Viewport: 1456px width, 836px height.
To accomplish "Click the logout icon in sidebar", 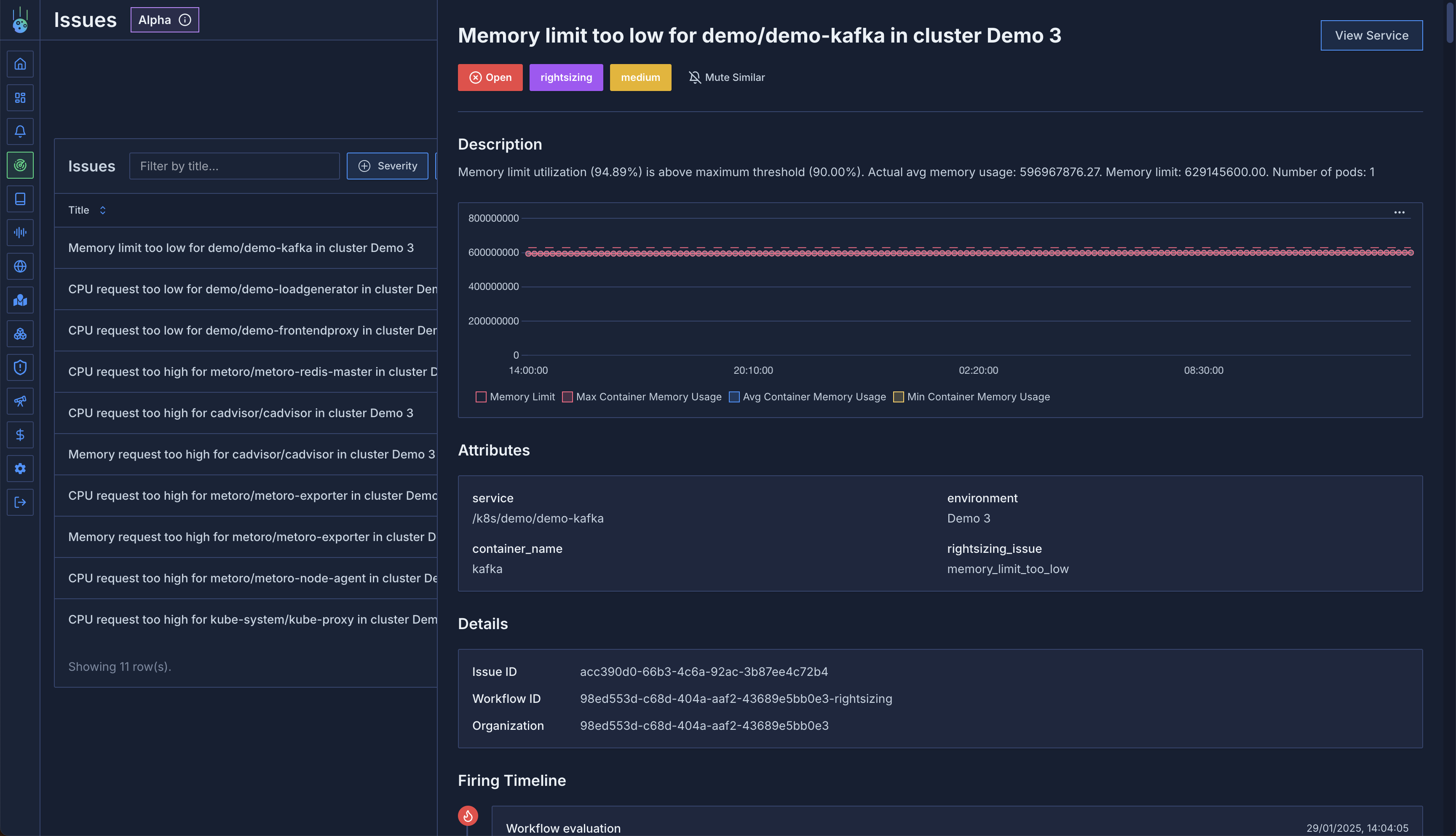I will [x=20, y=502].
